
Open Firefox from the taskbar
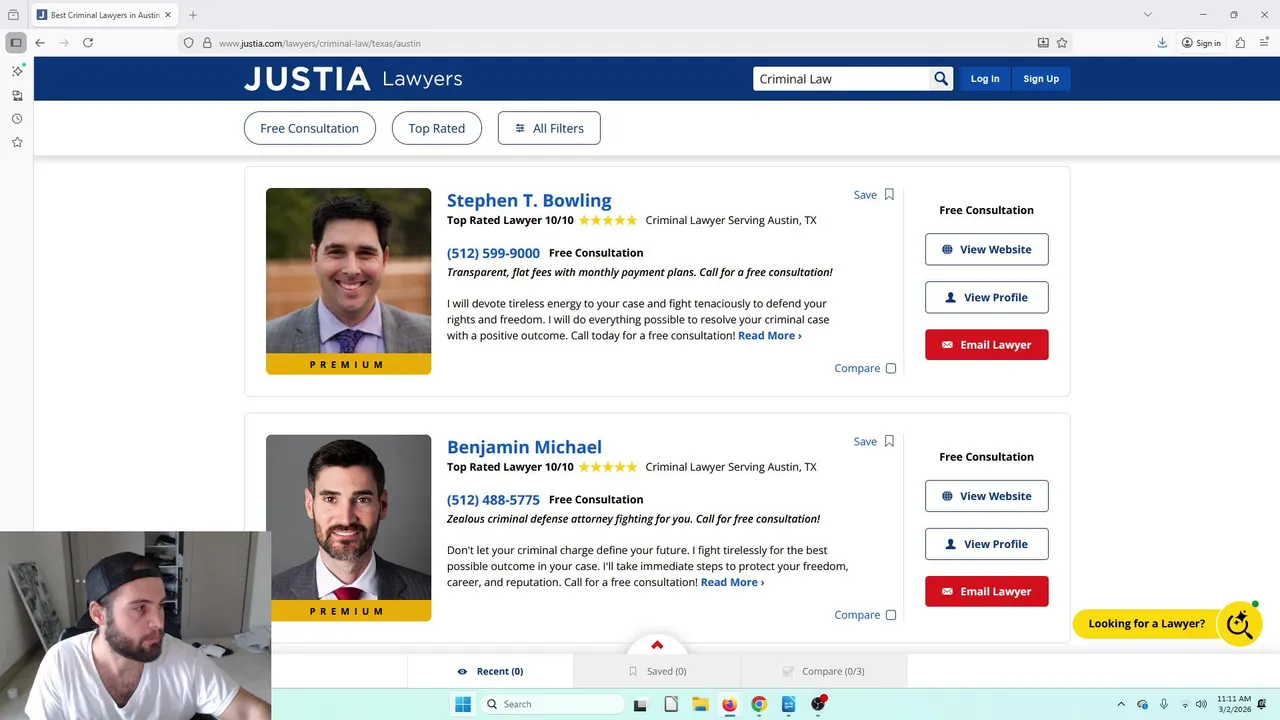[729, 704]
